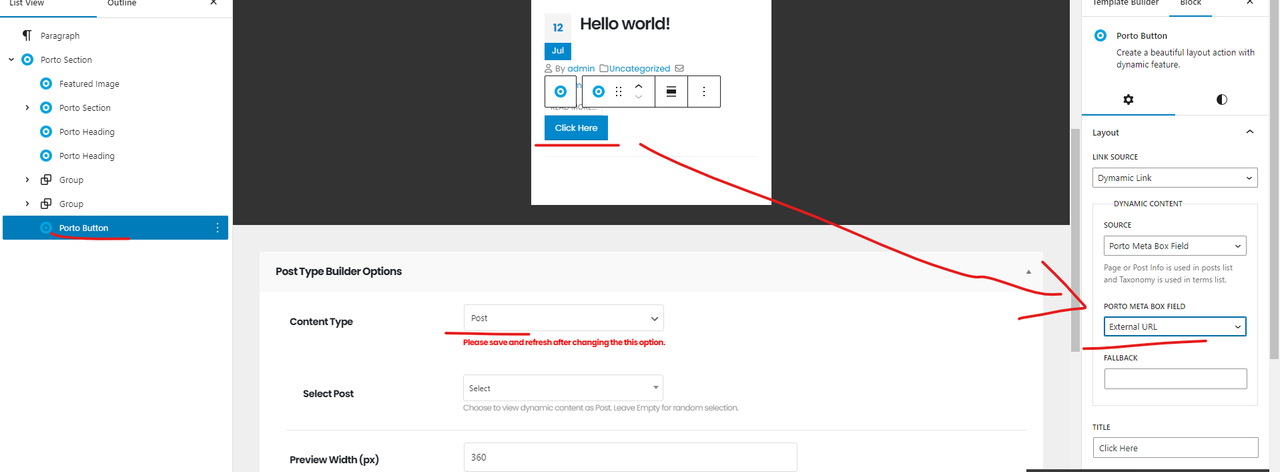Click the nested Porto Section block icon
This screenshot has height=472, width=1280.
pos(46,108)
